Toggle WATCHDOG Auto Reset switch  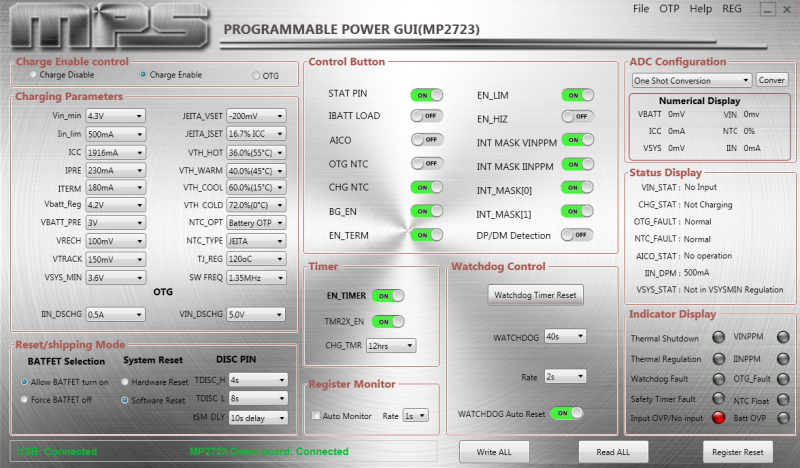(x=567, y=413)
